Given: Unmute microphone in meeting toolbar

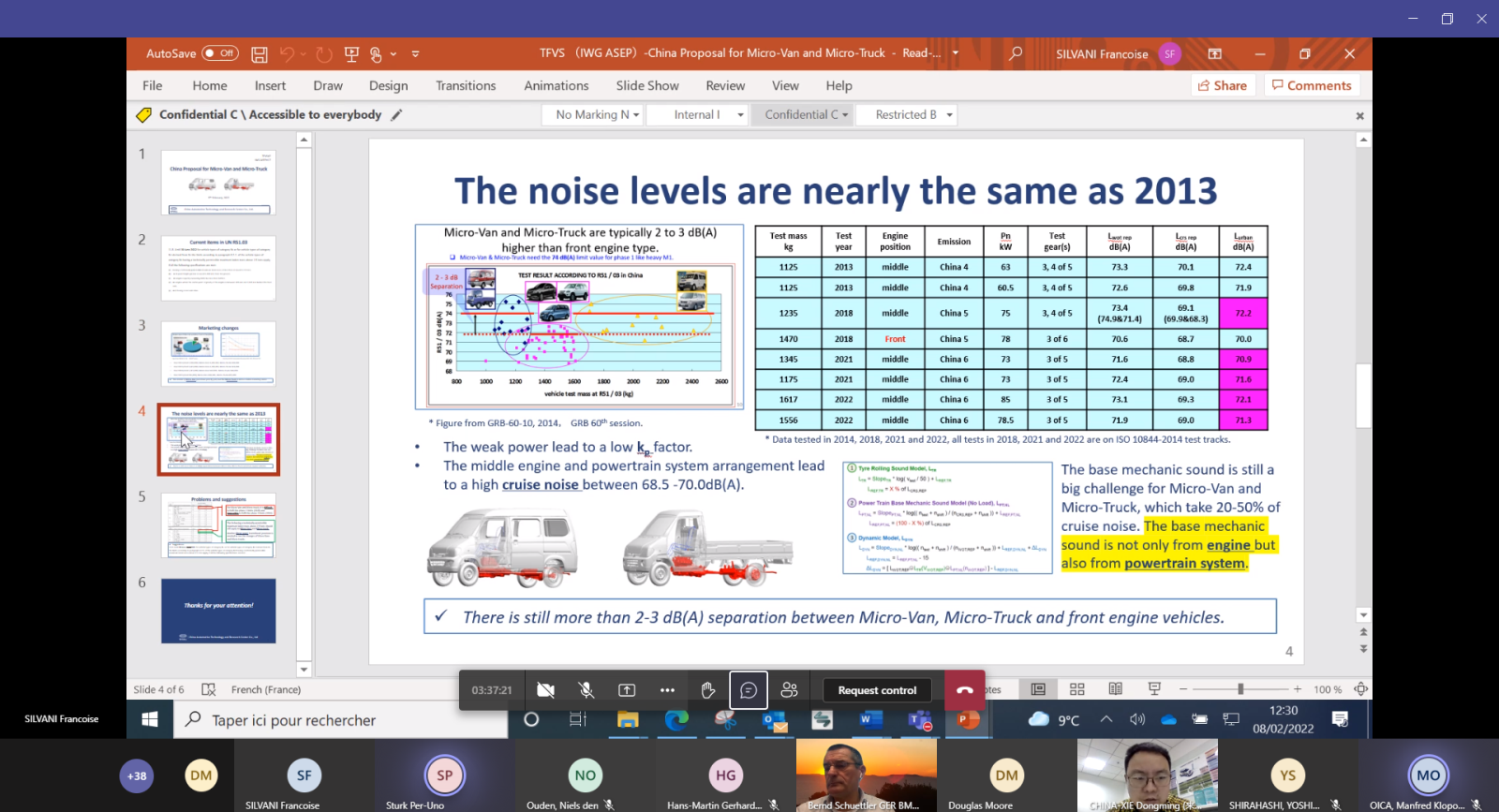Looking at the screenshot, I should click(x=586, y=690).
